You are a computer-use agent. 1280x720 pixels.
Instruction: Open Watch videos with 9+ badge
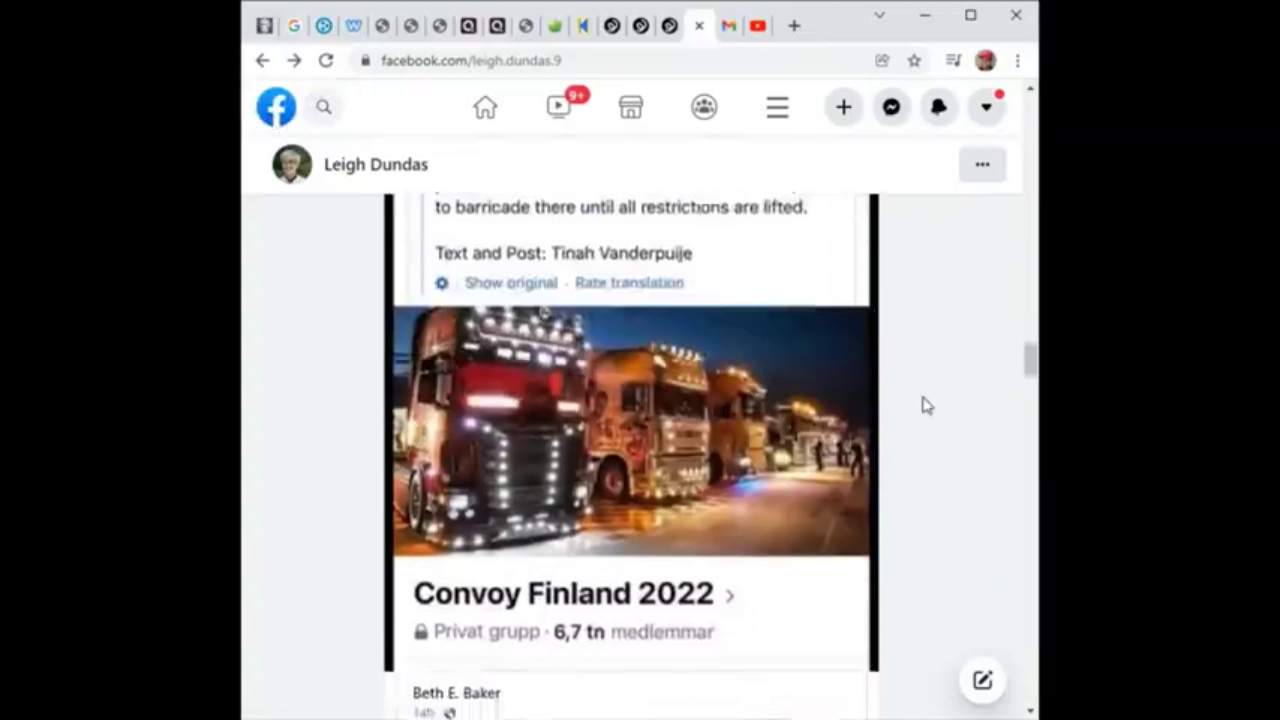[x=559, y=107]
